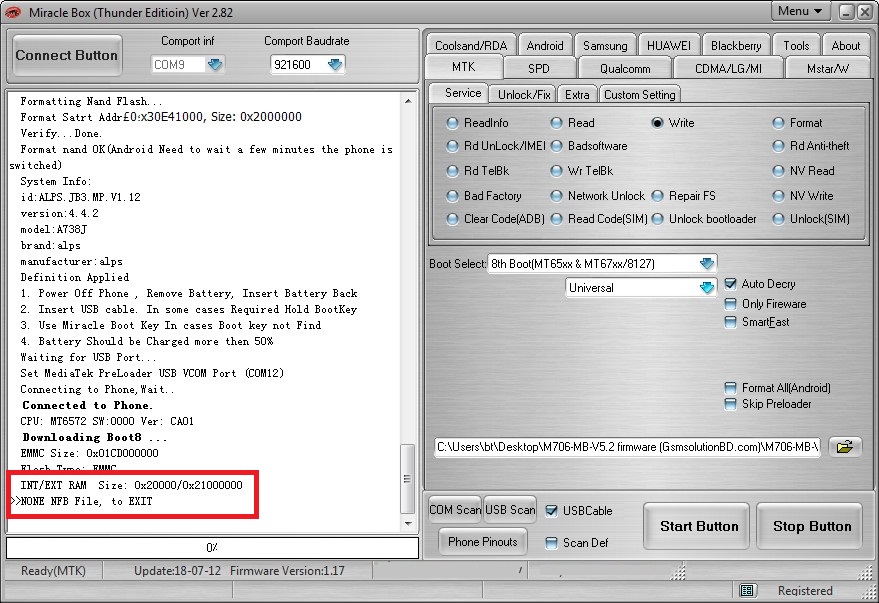
Task: Open the firmware file browse folder icon
Action: (844, 447)
